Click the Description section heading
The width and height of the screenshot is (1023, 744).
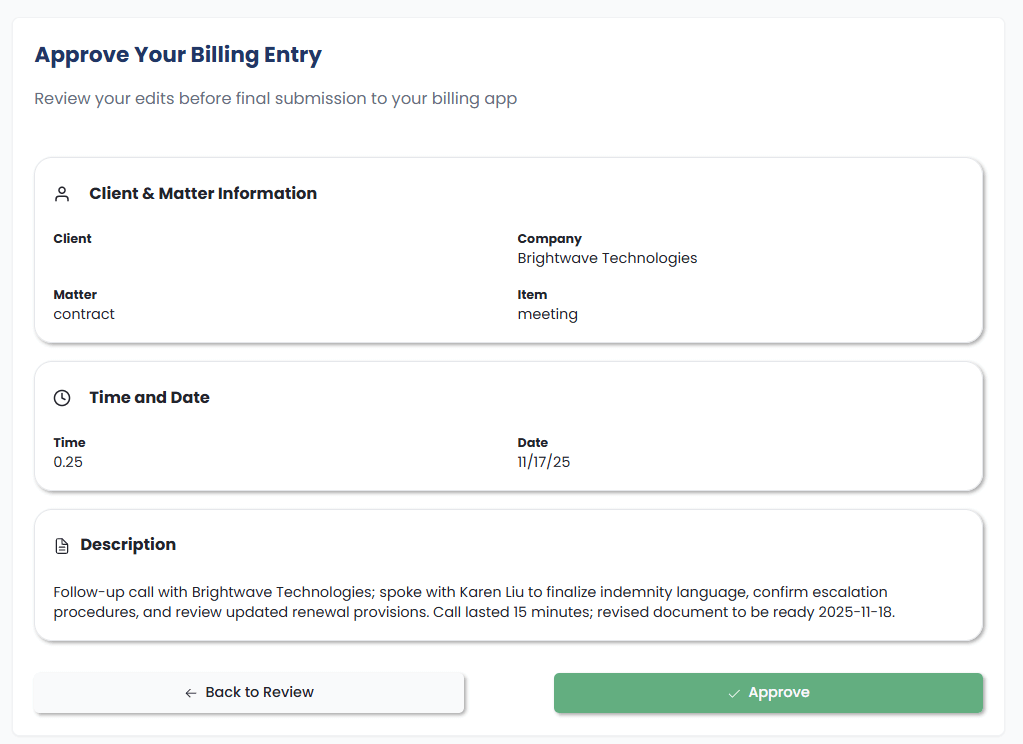point(128,545)
